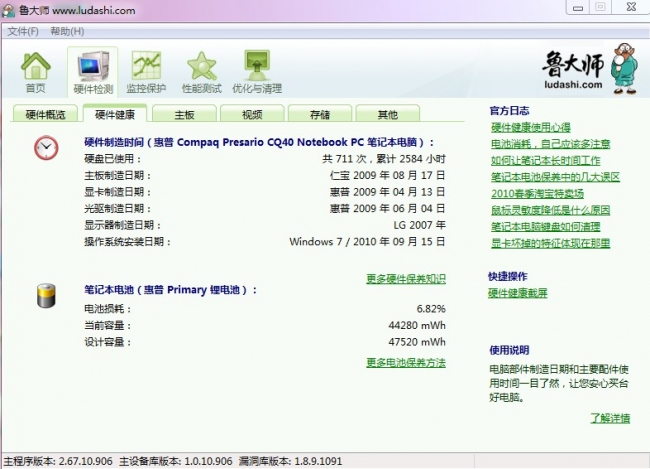650x469 pixels.
Task: Click the red clock manufacture-time icon
Action: pos(46,147)
